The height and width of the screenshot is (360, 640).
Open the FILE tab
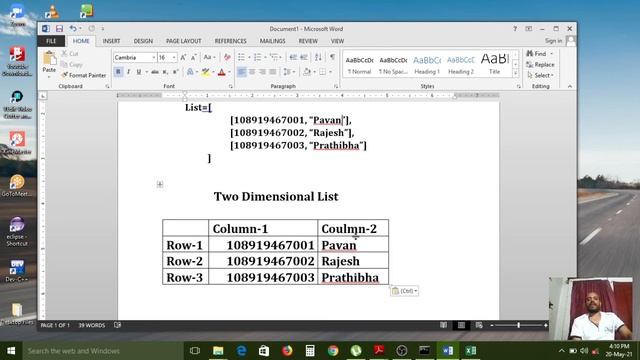pyautogui.click(x=51, y=41)
